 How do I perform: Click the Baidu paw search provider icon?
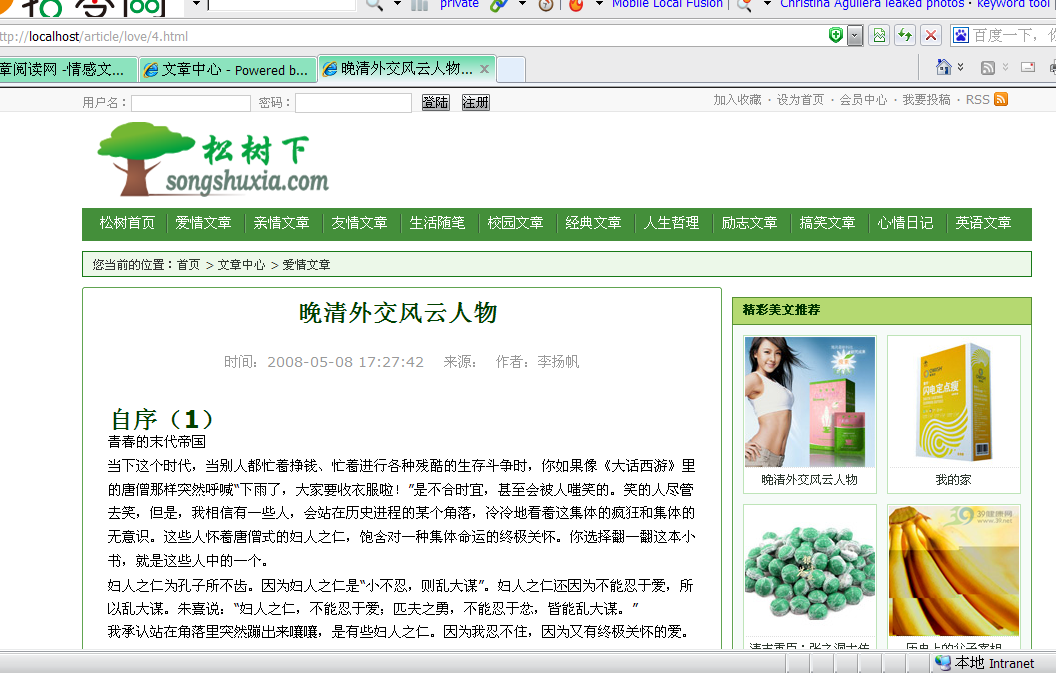961,36
